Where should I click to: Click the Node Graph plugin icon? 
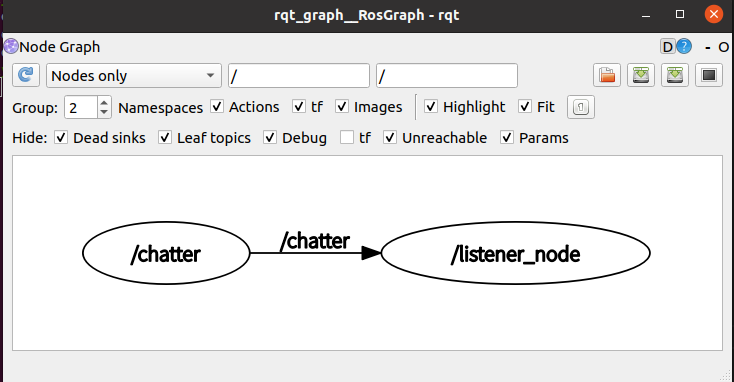11,47
